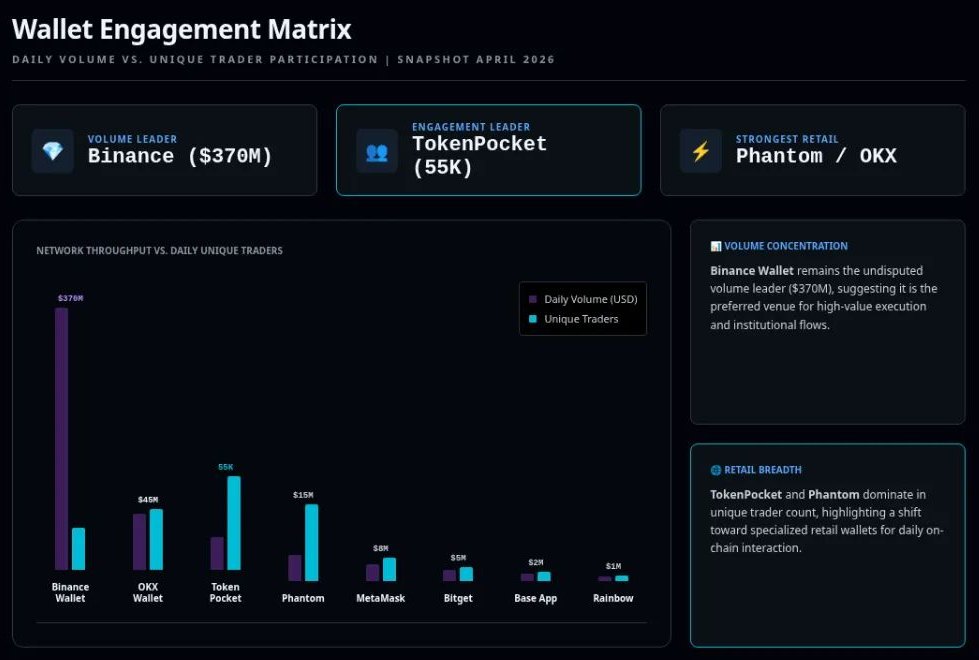Click the Phantom axis label
Viewport: 979px width, 660px height.
click(303, 598)
